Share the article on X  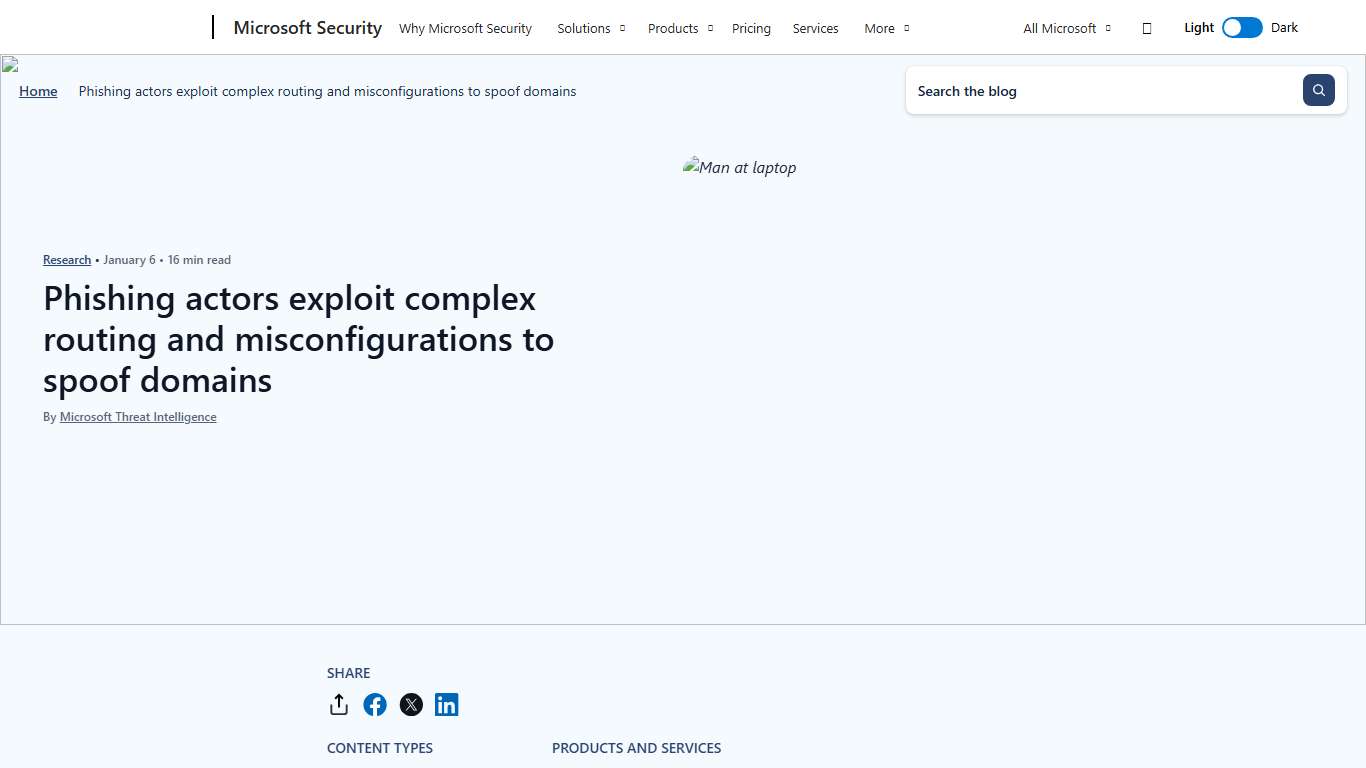411,704
